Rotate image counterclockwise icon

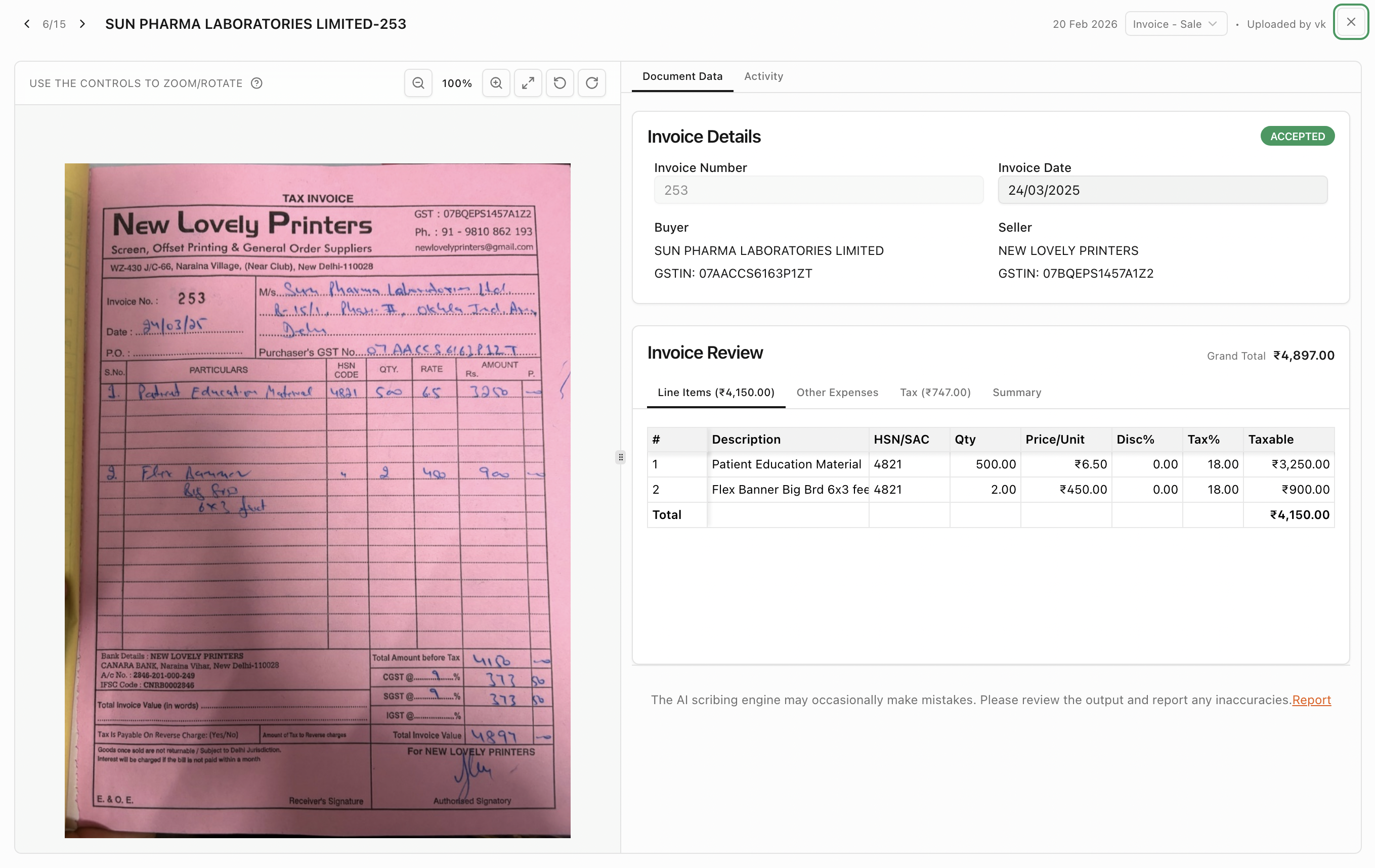tap(560, 83)
